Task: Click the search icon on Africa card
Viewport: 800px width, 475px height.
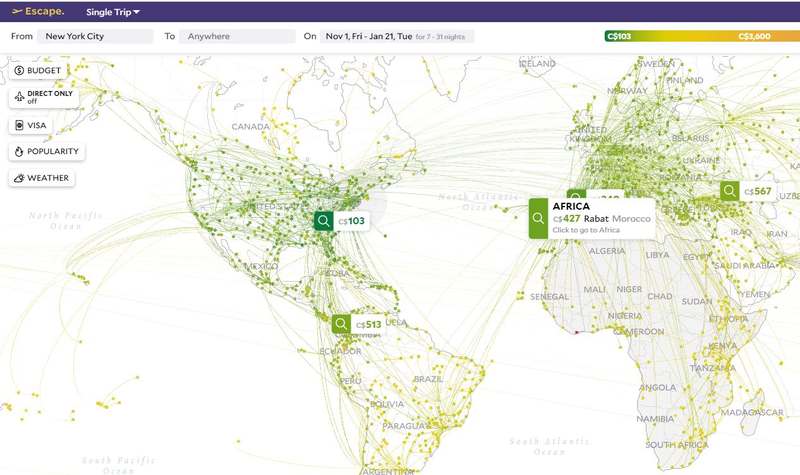Action: [538, 218]
